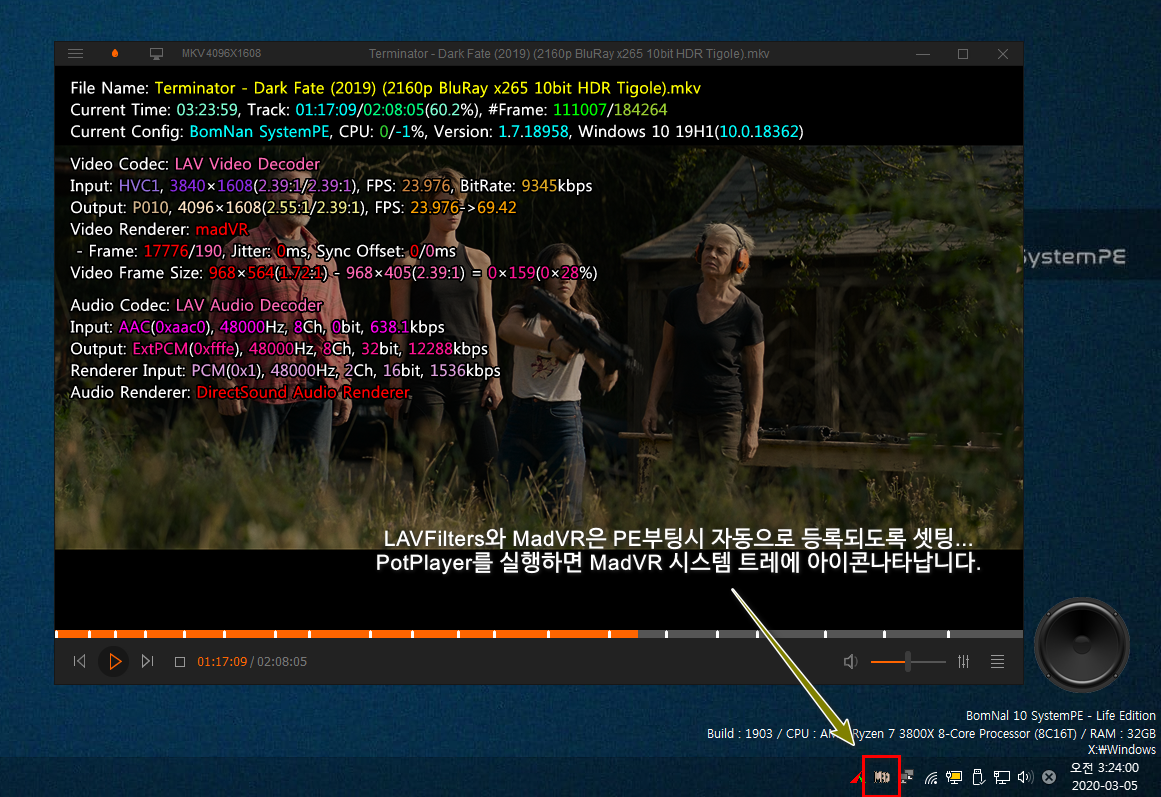1161x797 pixels.
Task: Maximize the PotPlayer window
Action: coord(963,53)
